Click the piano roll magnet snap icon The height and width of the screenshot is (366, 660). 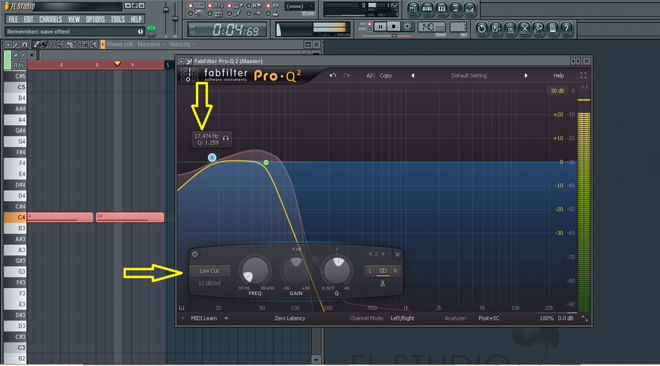pyautogui.click(x=24, y=44)
